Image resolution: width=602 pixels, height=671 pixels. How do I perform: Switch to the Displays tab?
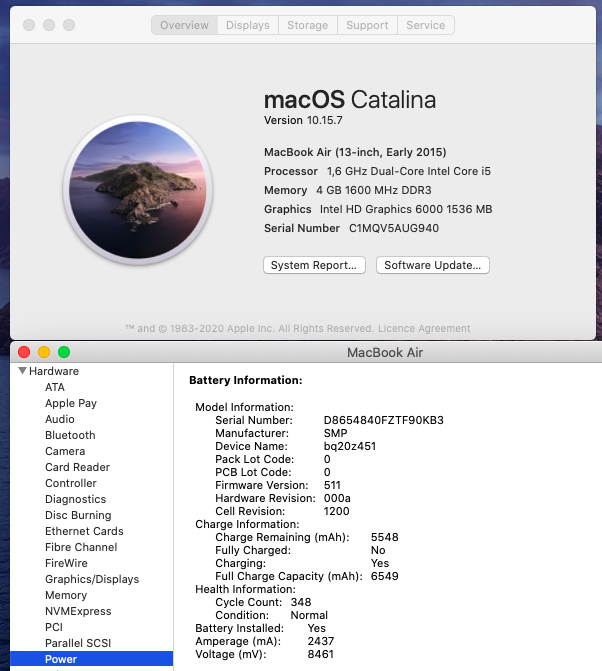[x=247, y=25]
